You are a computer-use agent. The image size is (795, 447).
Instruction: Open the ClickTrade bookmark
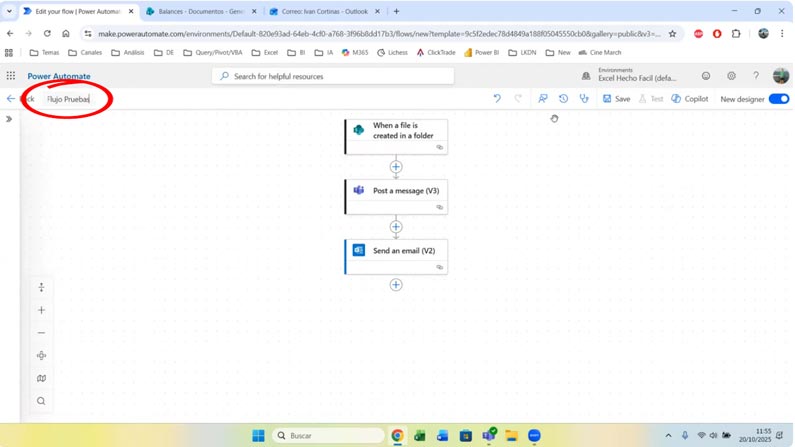click(436, 52)
